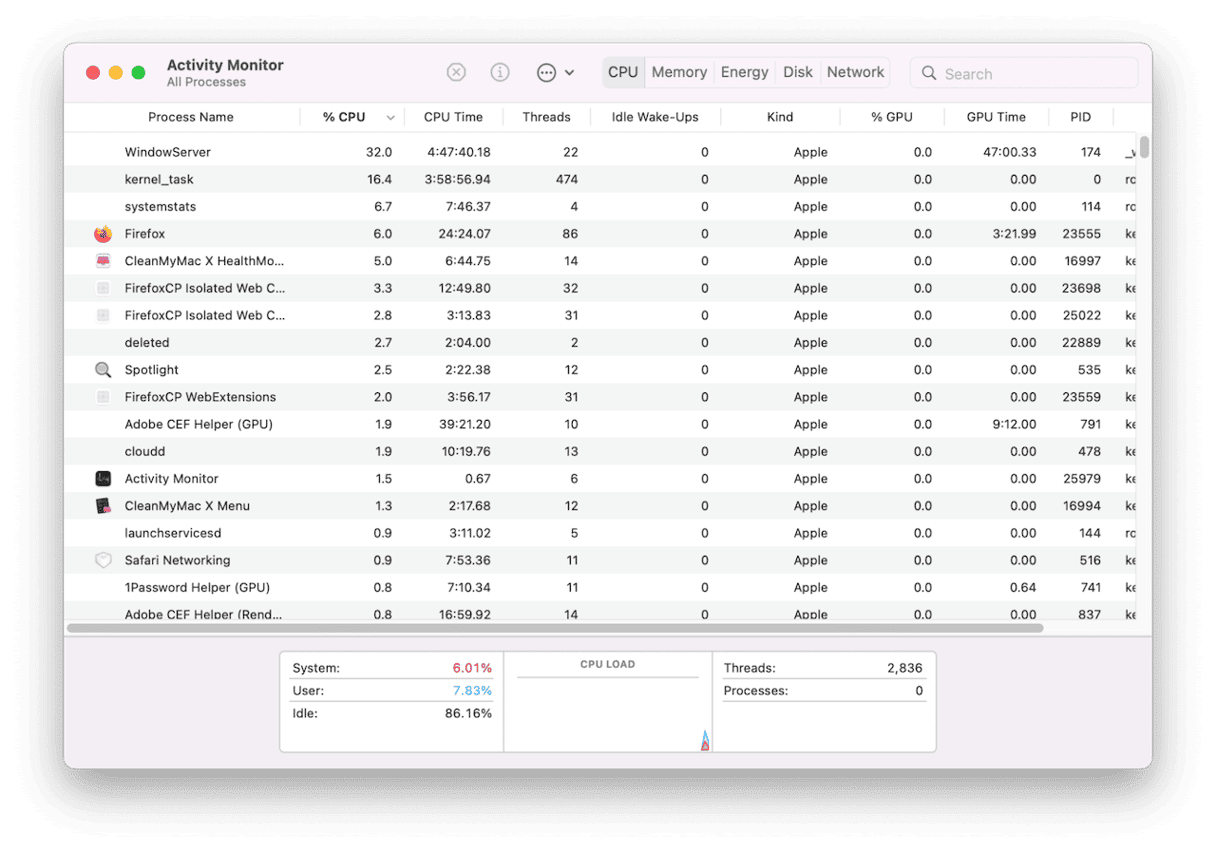
Task: Click kernel_task's thread count 474
Action: click(x=567, y=180)
